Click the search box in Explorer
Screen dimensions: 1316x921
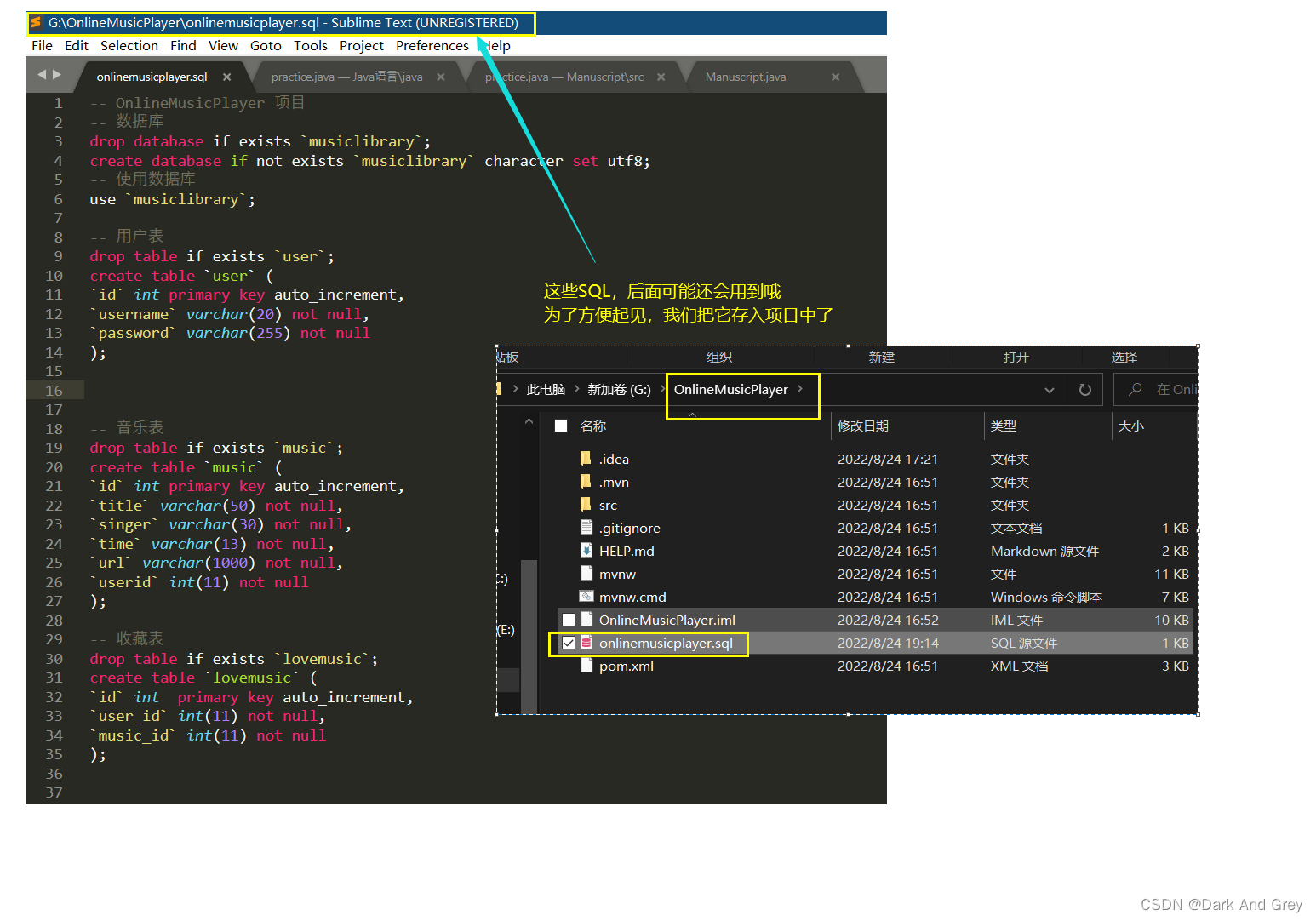click(x=1155, y=390)
